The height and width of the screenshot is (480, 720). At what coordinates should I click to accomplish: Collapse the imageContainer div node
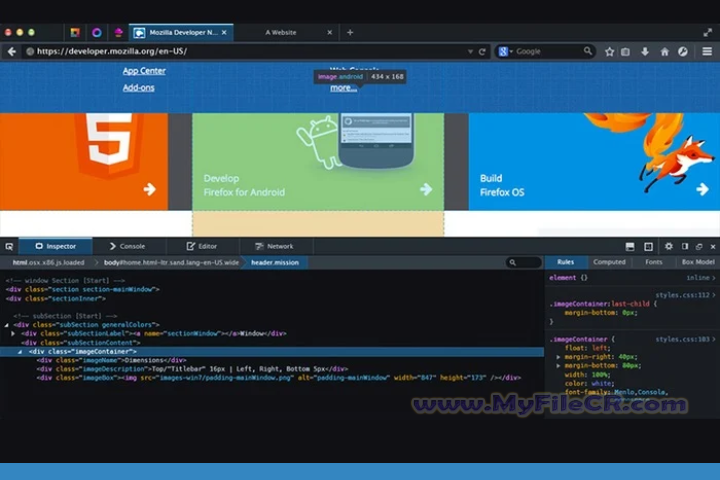pyautogui.click(x=20, y=352)
